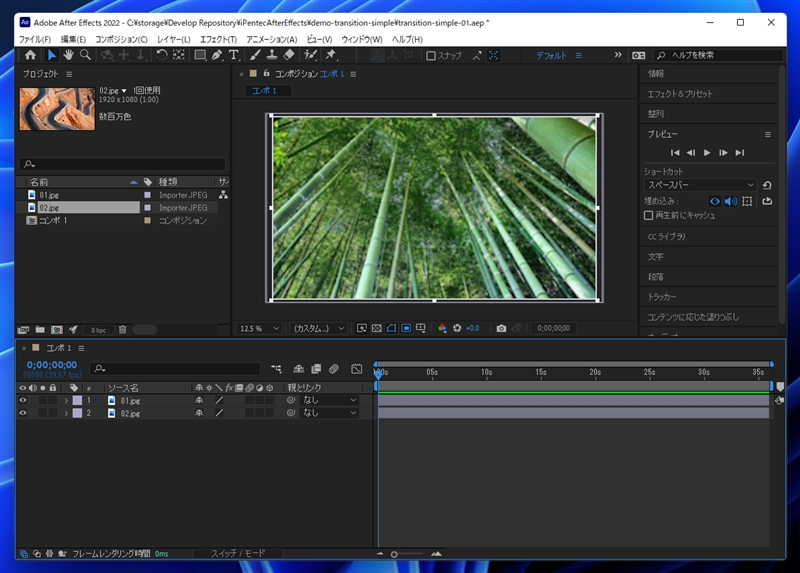Select the Roto Brush tool
The width and height of the screenshot is (800, 573).
click(x=310, y=55)
